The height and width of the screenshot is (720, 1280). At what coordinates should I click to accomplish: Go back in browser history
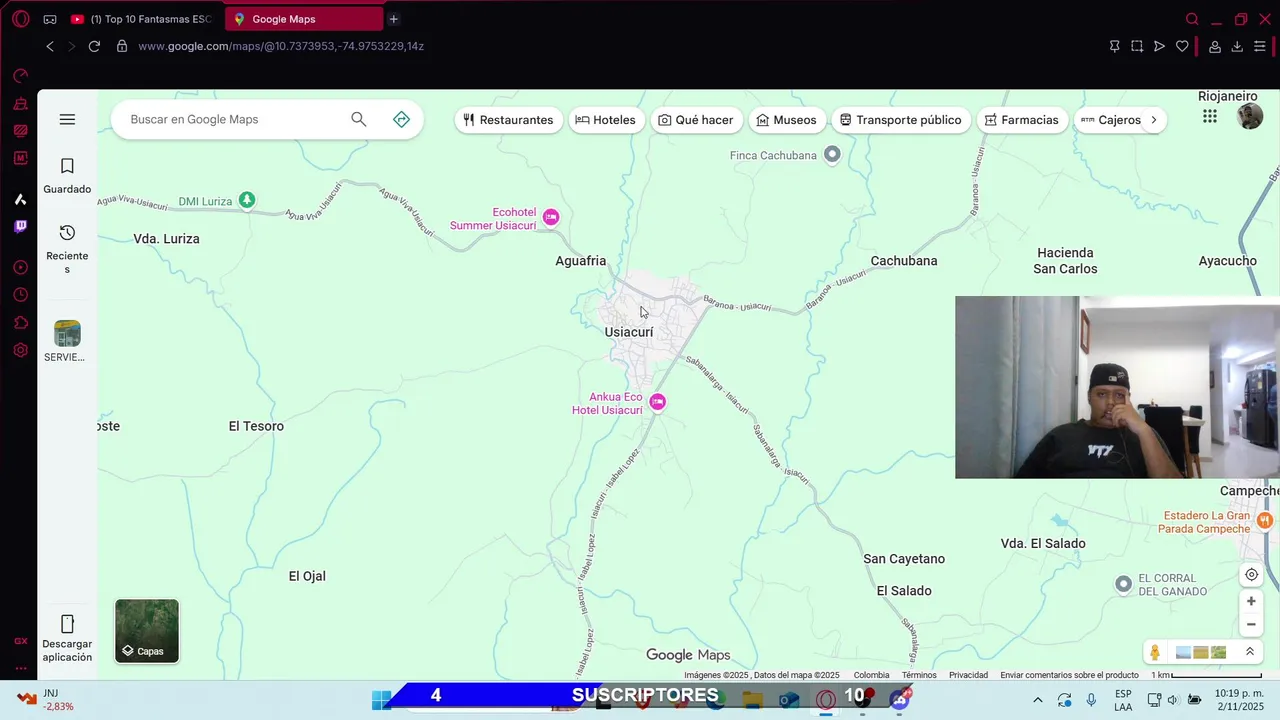[50, 46]
